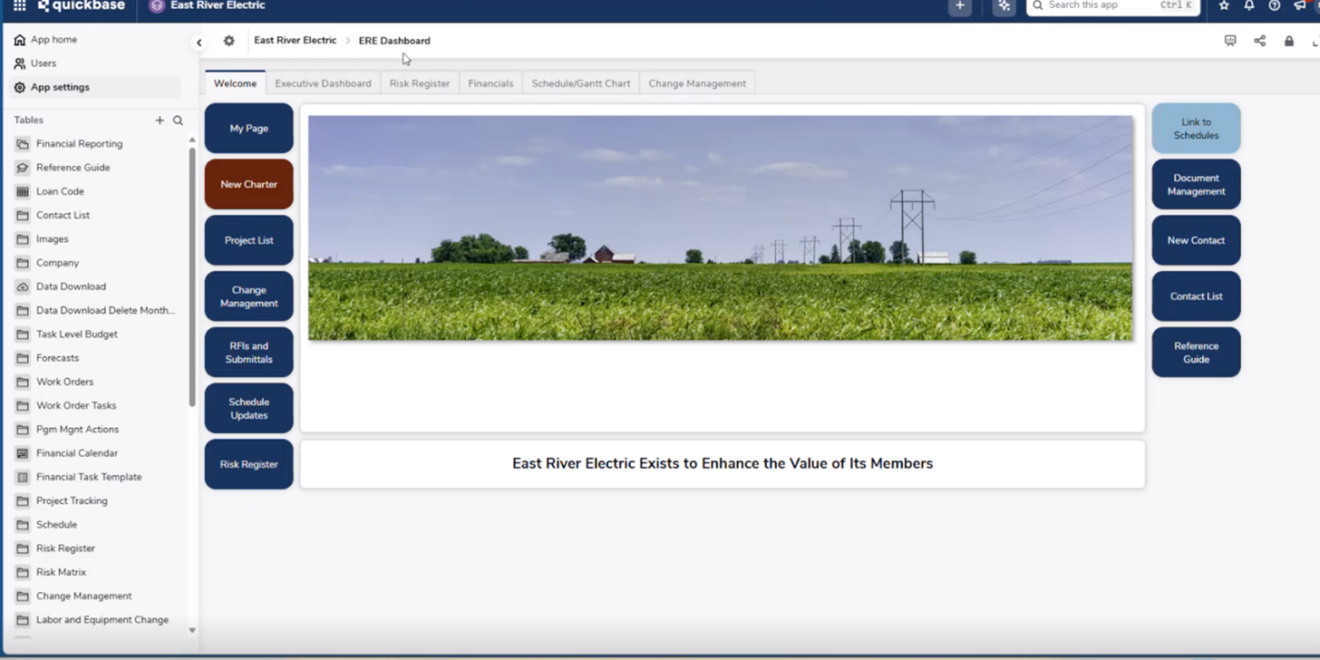1320x660 pixels.
Task: Click the lock icon on dashboard toolbar
Action: tap(1289, 41)
